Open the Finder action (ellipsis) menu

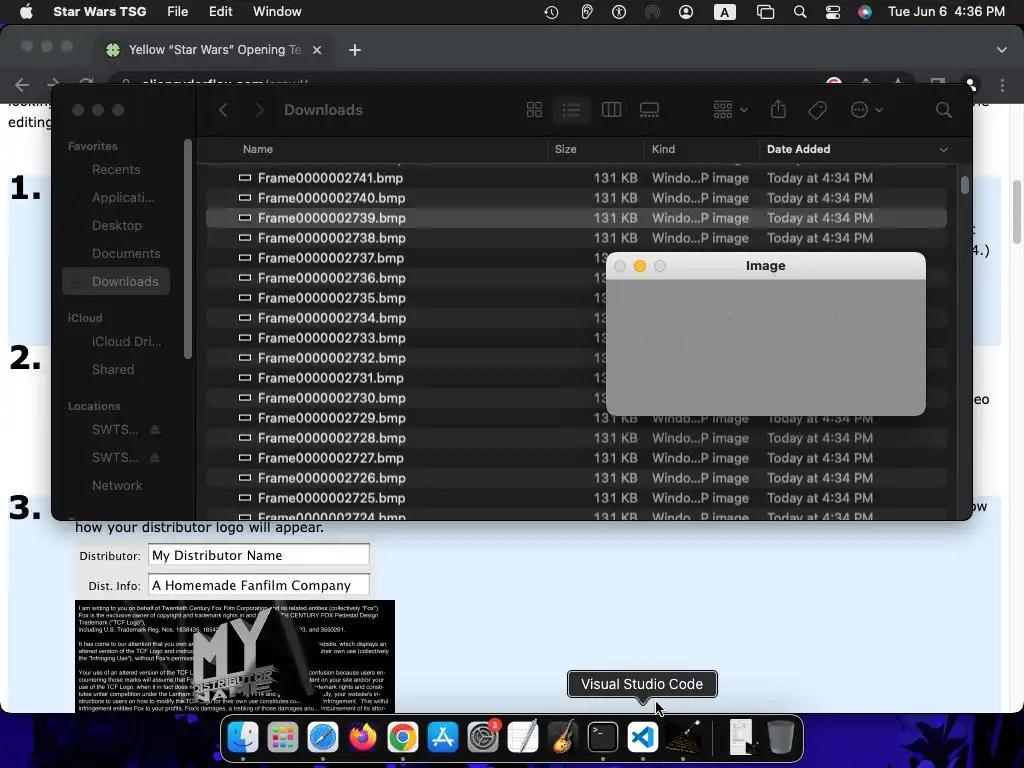click(867, 110)
